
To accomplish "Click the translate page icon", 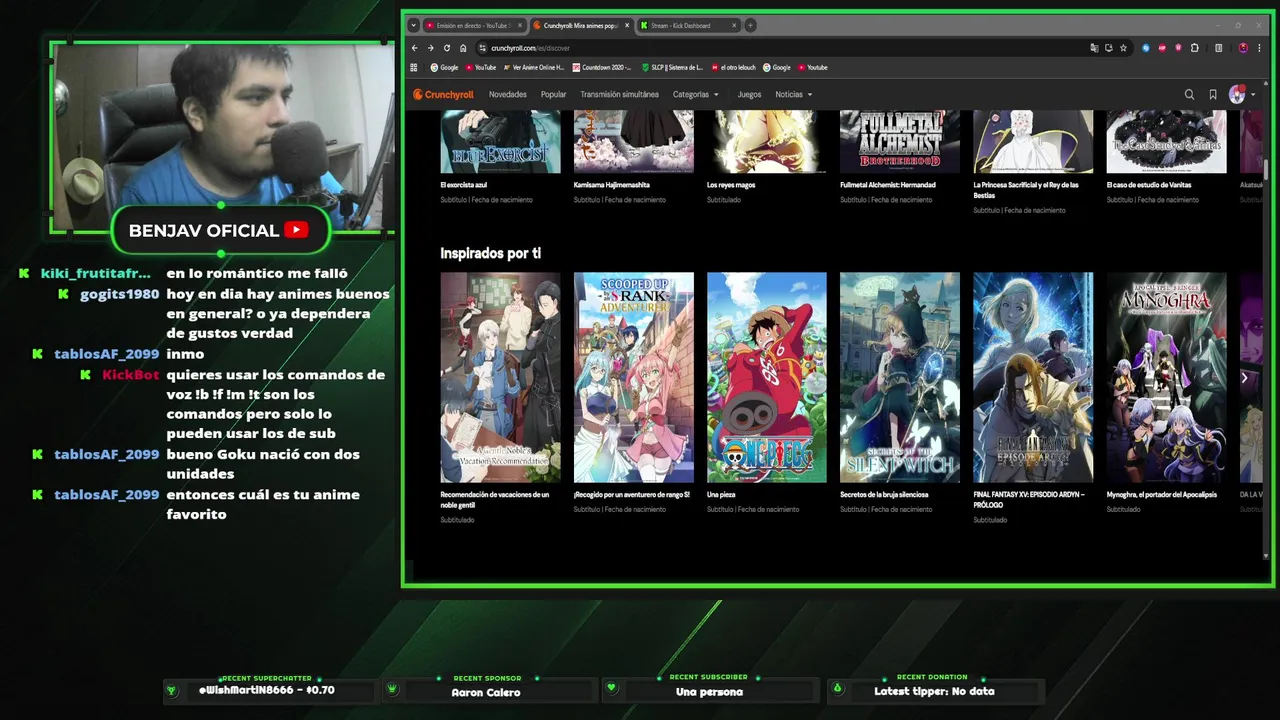I will point(1094,48).
